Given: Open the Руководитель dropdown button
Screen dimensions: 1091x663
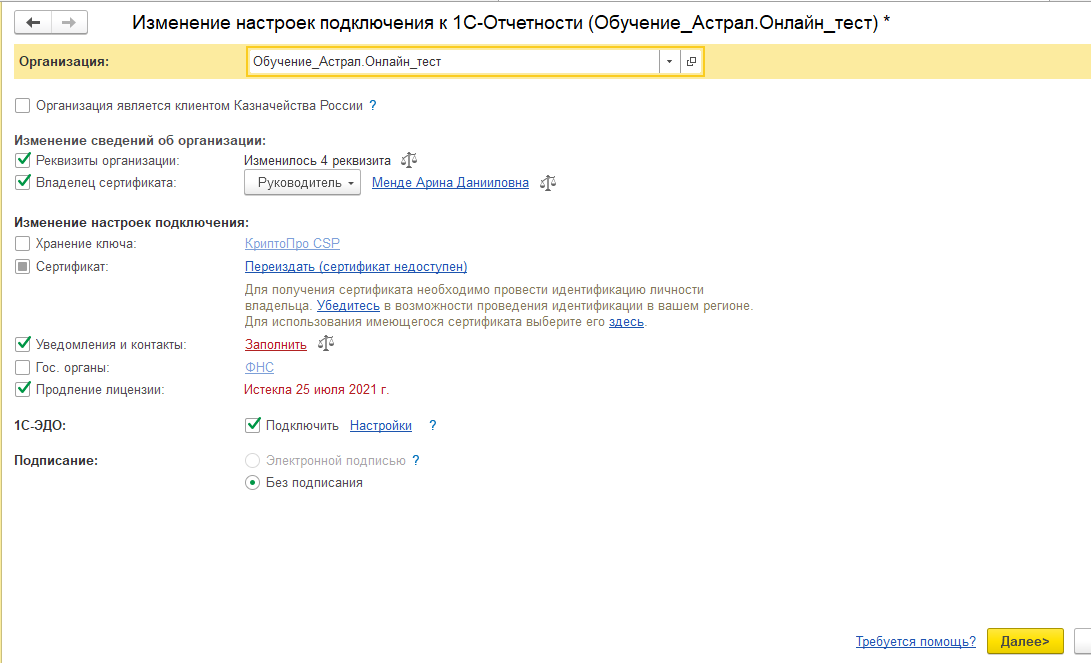Looking at the screenshot, I should tap(303, 183).
